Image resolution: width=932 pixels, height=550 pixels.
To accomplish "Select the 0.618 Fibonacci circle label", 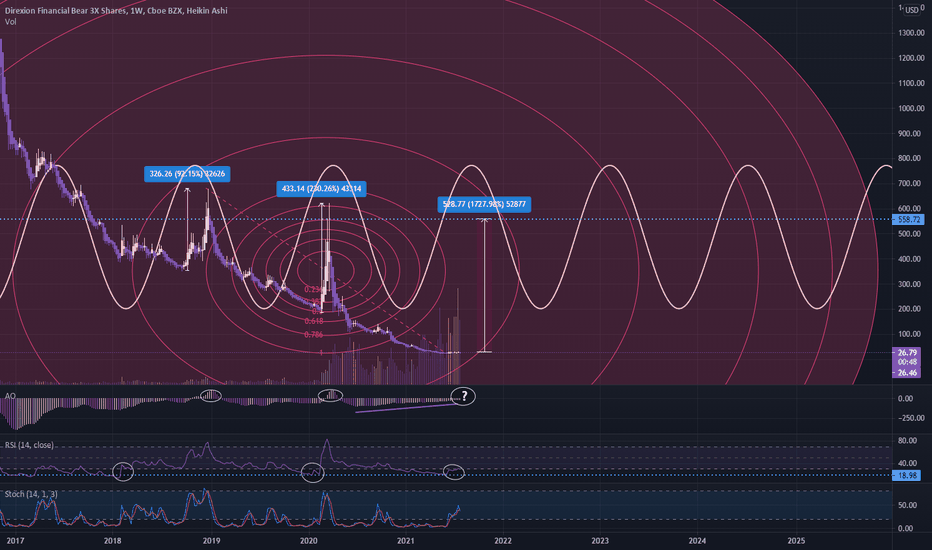I will tap(314, 321).
